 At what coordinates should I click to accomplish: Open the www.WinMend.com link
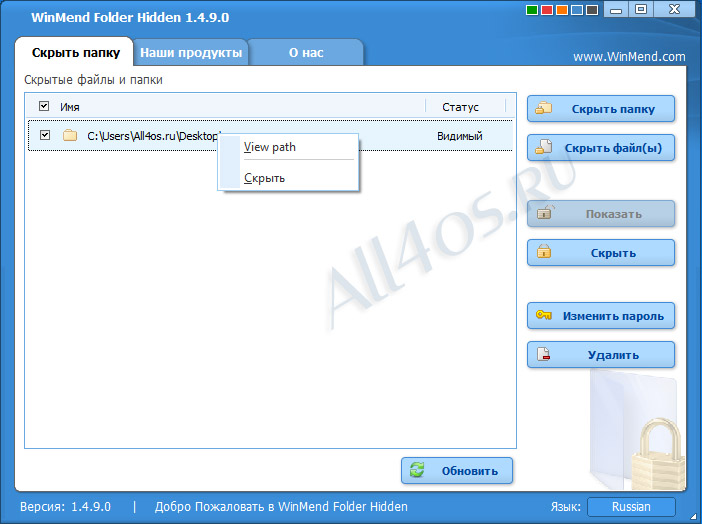pos(629,57)
